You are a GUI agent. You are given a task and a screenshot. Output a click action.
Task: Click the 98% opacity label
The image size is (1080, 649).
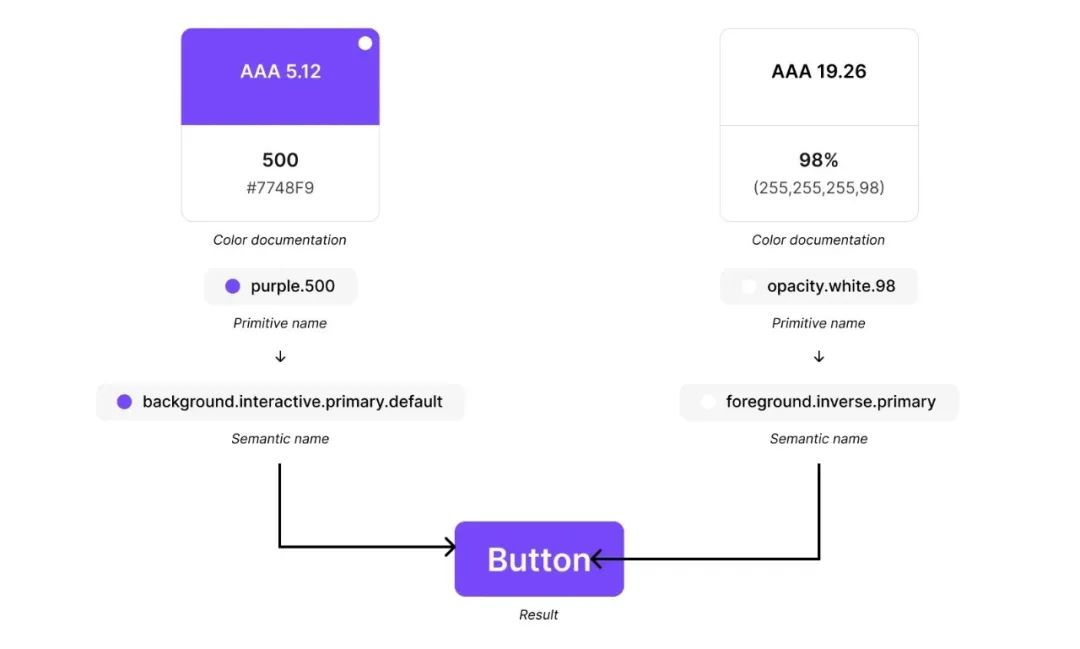(819, 160)
